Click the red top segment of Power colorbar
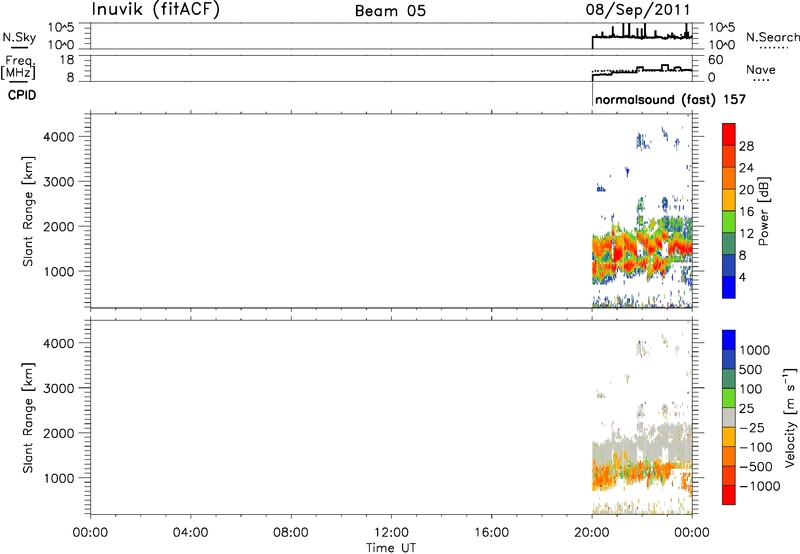Screen dimensions: 800x554 729,134
